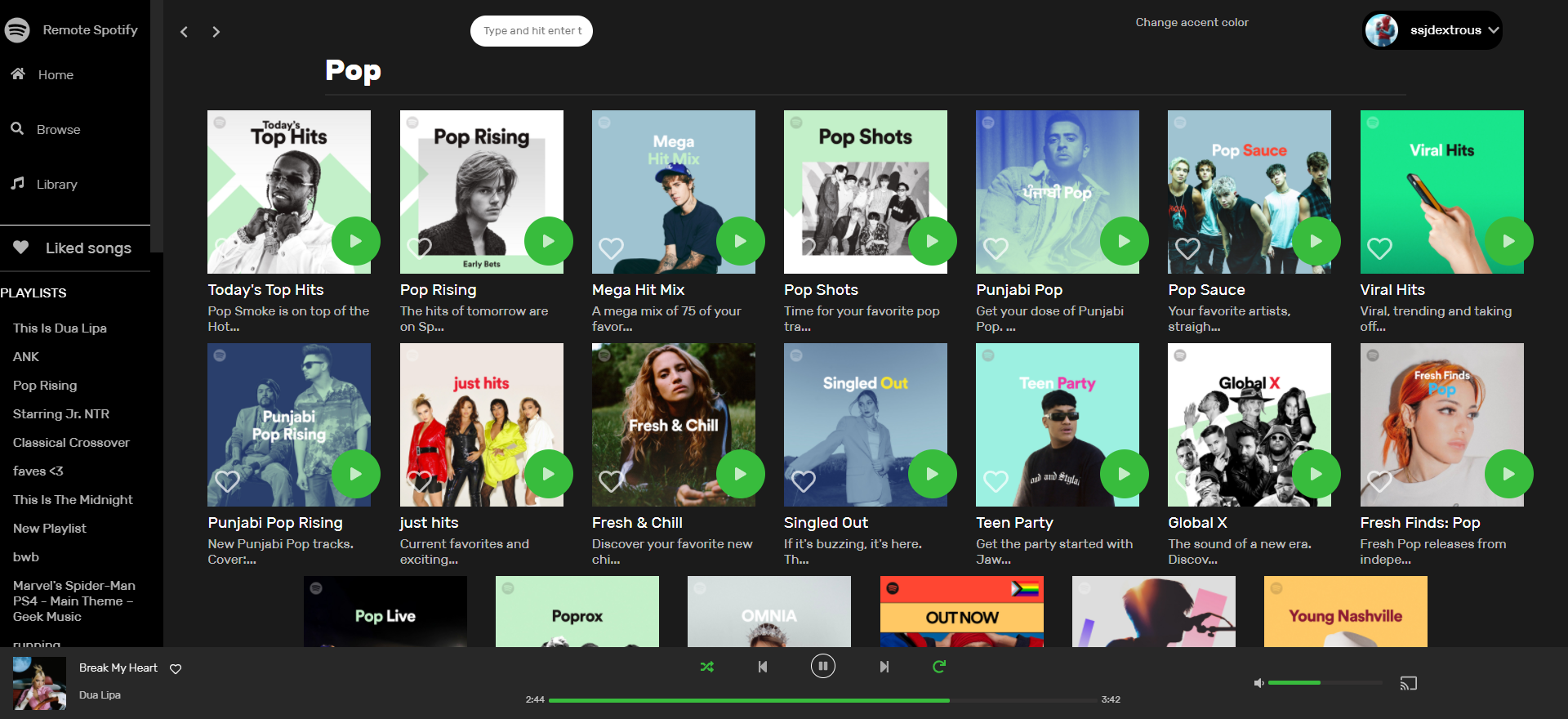Open Starring Jr. NTR playlist
The image size is (1568, 719).
tap(61, 413)
